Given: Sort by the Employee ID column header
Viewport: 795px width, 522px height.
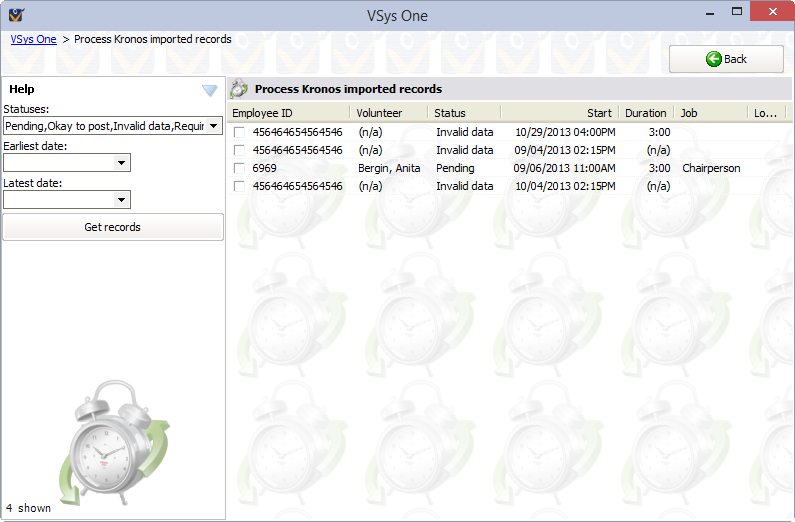Looking at the screenshot, I should click(x=288, y=113).
